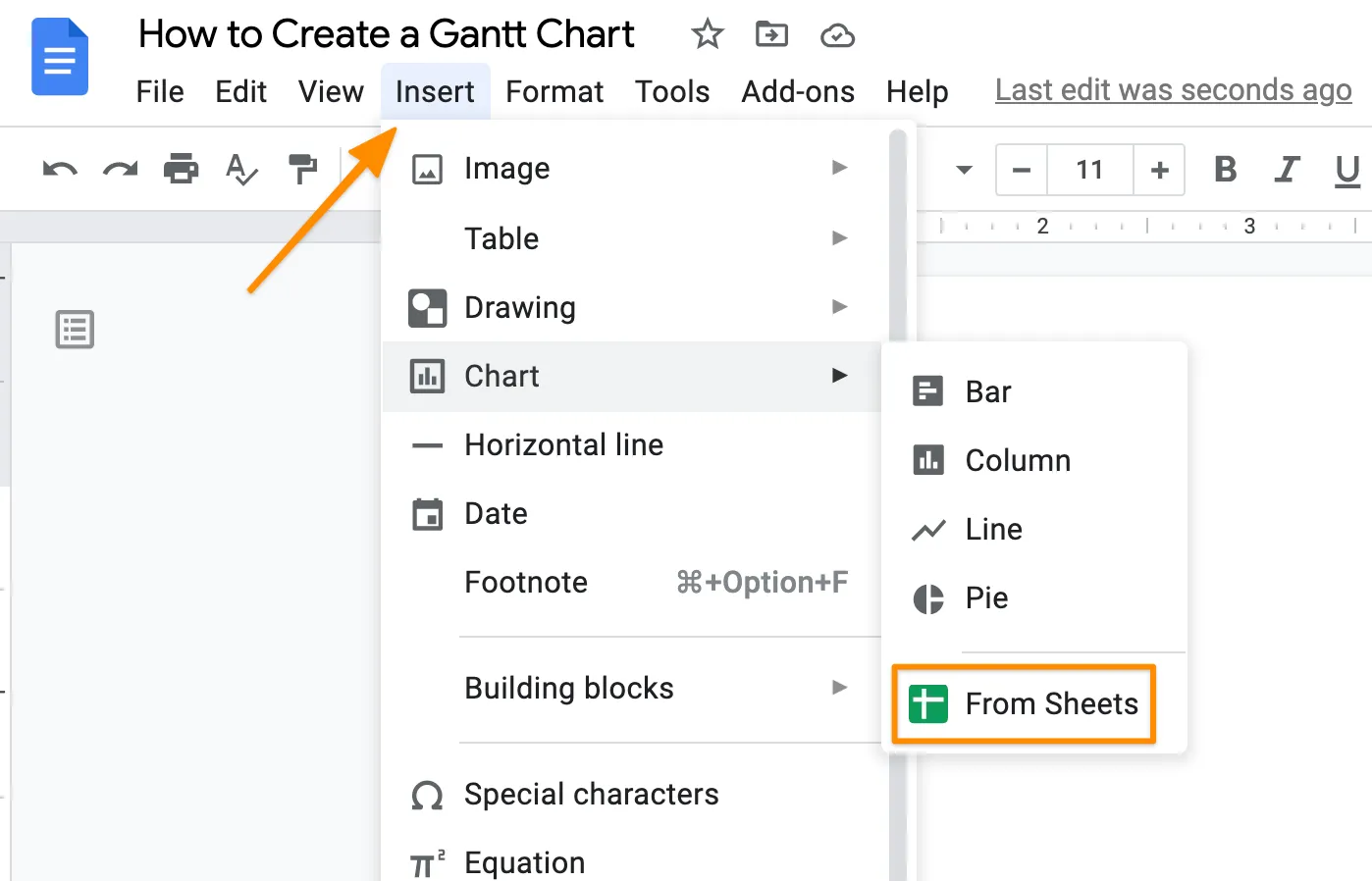The width and height of the screenshot is (1372, 881).
Task: Increase font size with plus button
Action: 1159,170
